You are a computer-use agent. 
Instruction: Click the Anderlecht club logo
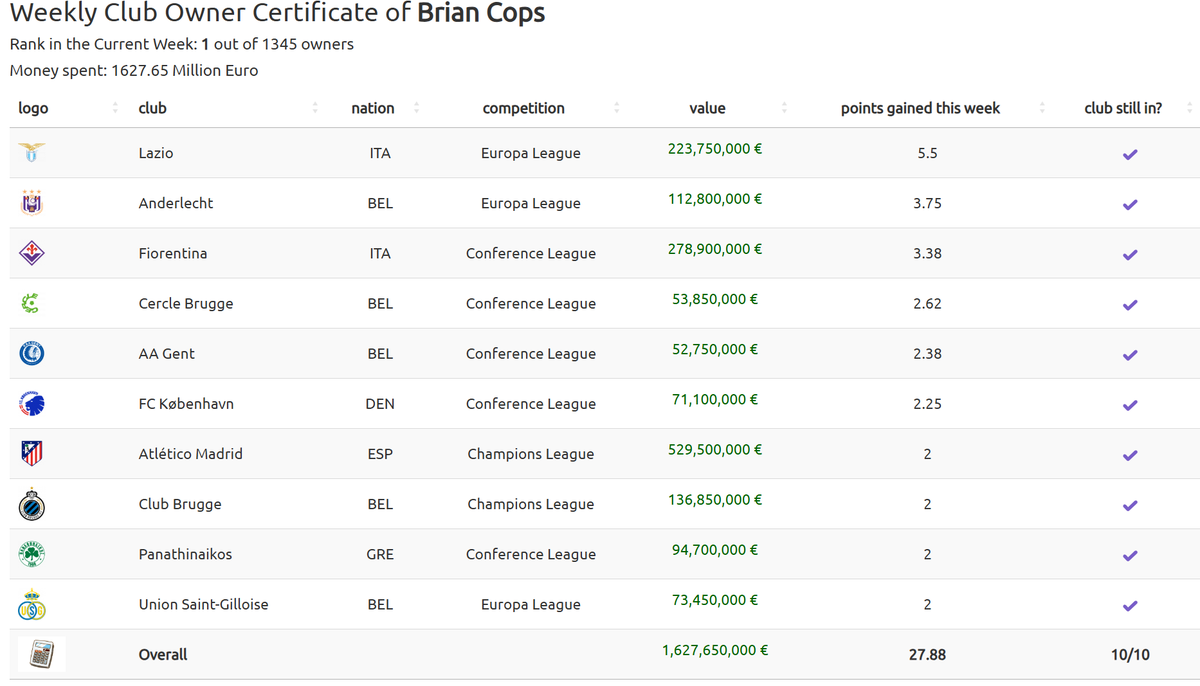[32, 203]
